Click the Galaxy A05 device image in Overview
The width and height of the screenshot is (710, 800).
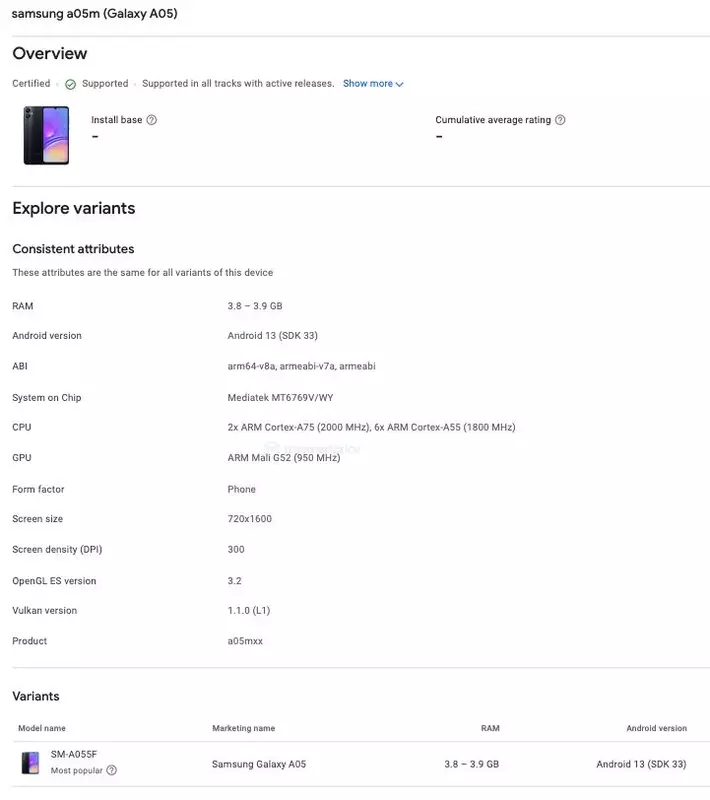(46, 135)
